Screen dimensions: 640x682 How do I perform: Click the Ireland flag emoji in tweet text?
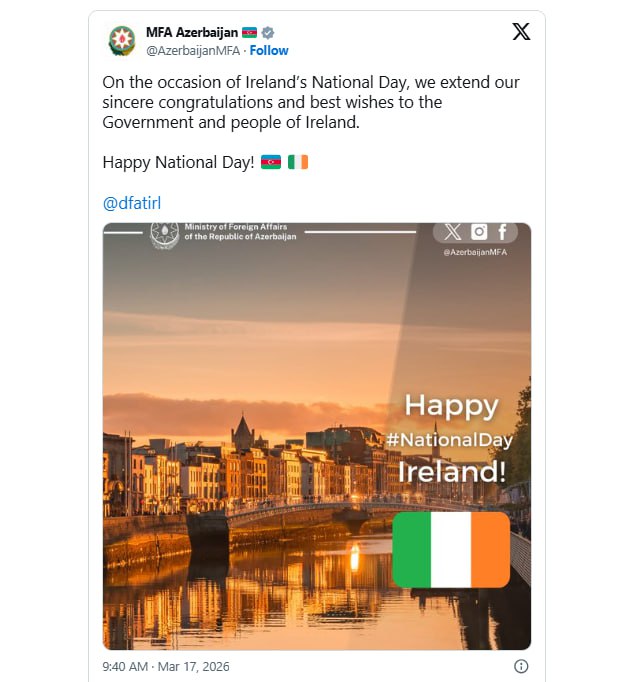(x=298, y=161)
